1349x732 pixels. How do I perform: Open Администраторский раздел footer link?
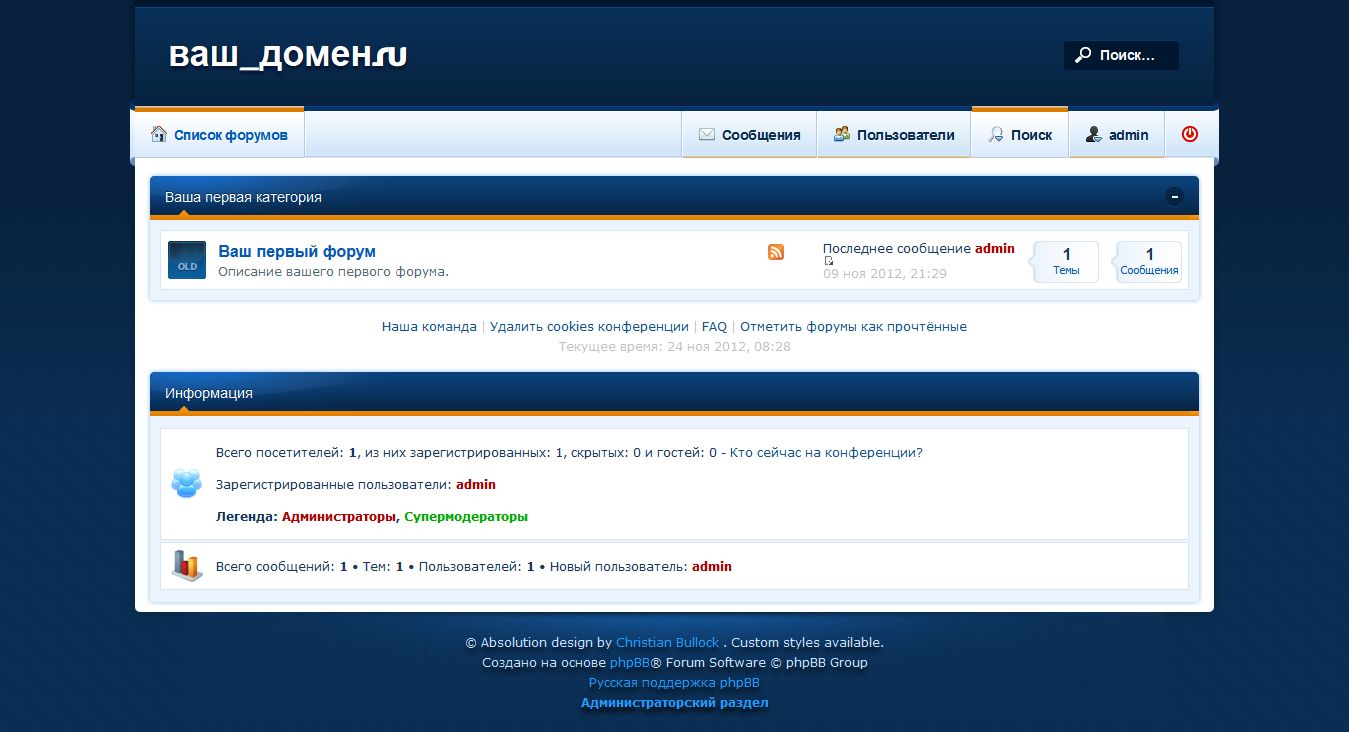click(x=674, y=703)
